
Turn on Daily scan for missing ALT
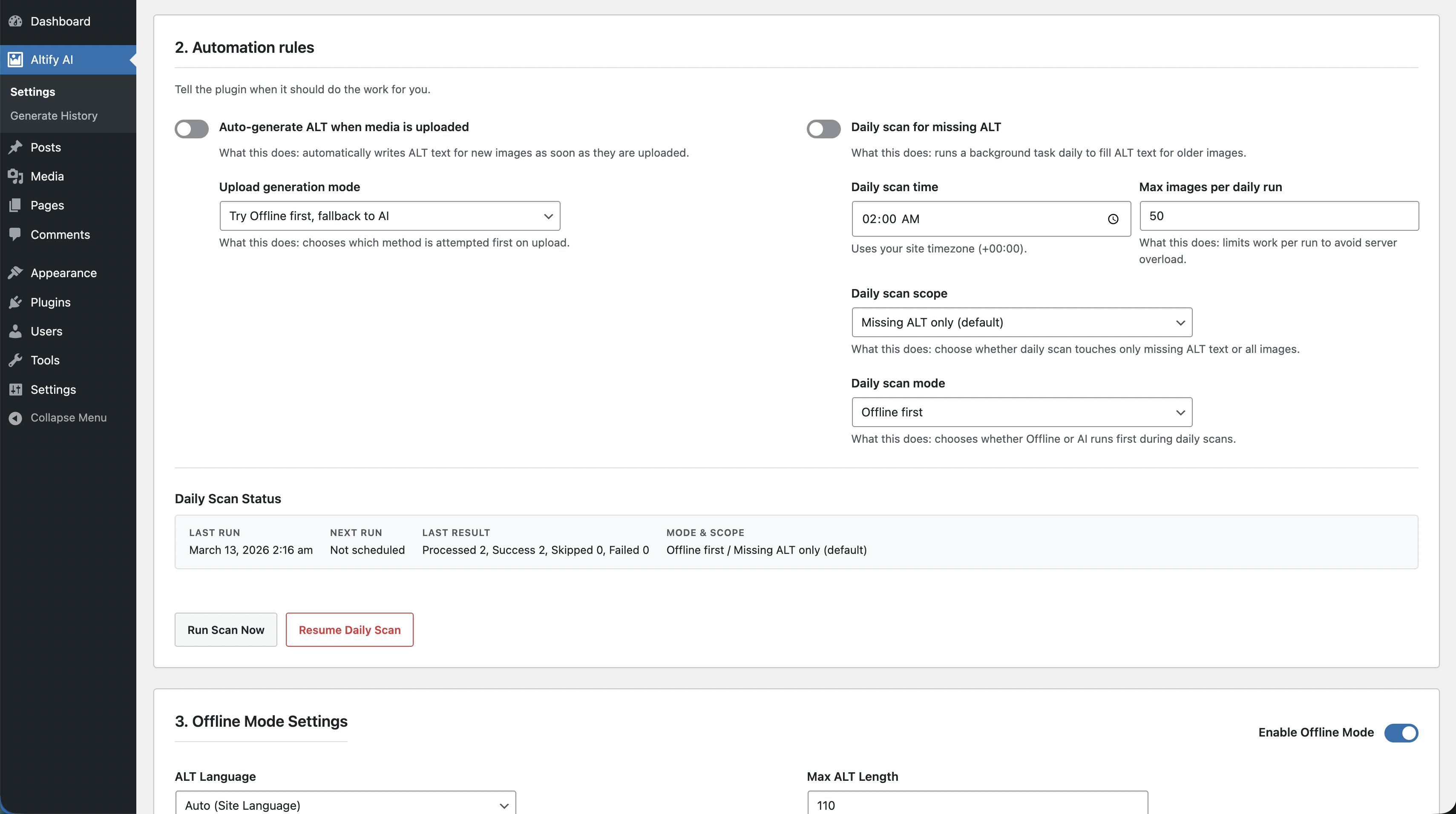[x=823, y=129]
